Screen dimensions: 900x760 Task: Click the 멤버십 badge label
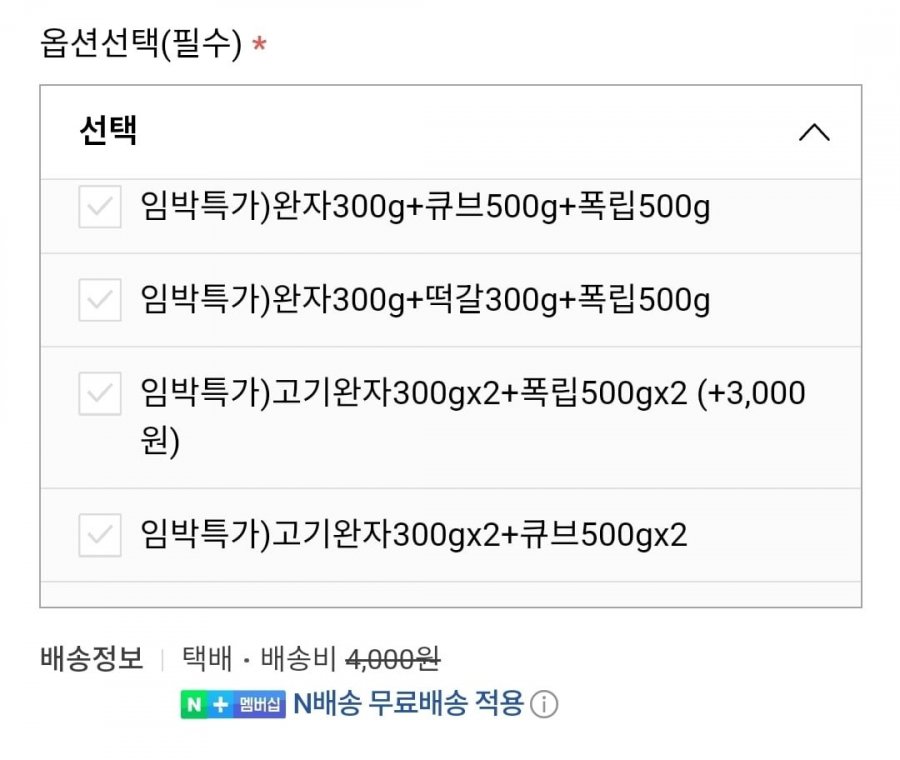(x=260, y=705)
